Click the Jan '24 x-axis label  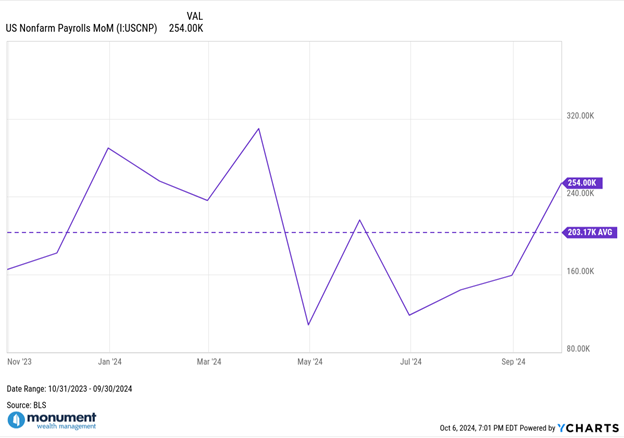pyautogui.click(x=110, y=362)
